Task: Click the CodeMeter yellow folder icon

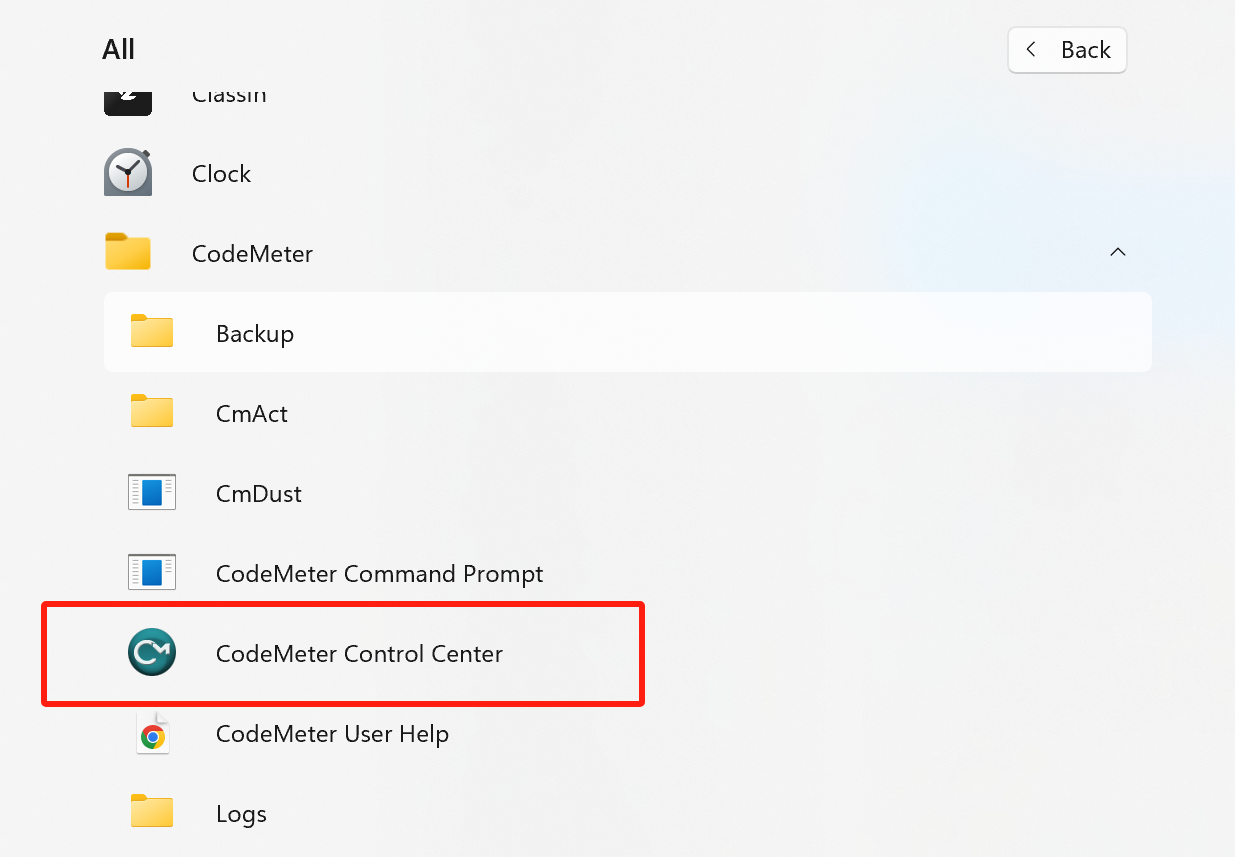Action: [127, 252]
